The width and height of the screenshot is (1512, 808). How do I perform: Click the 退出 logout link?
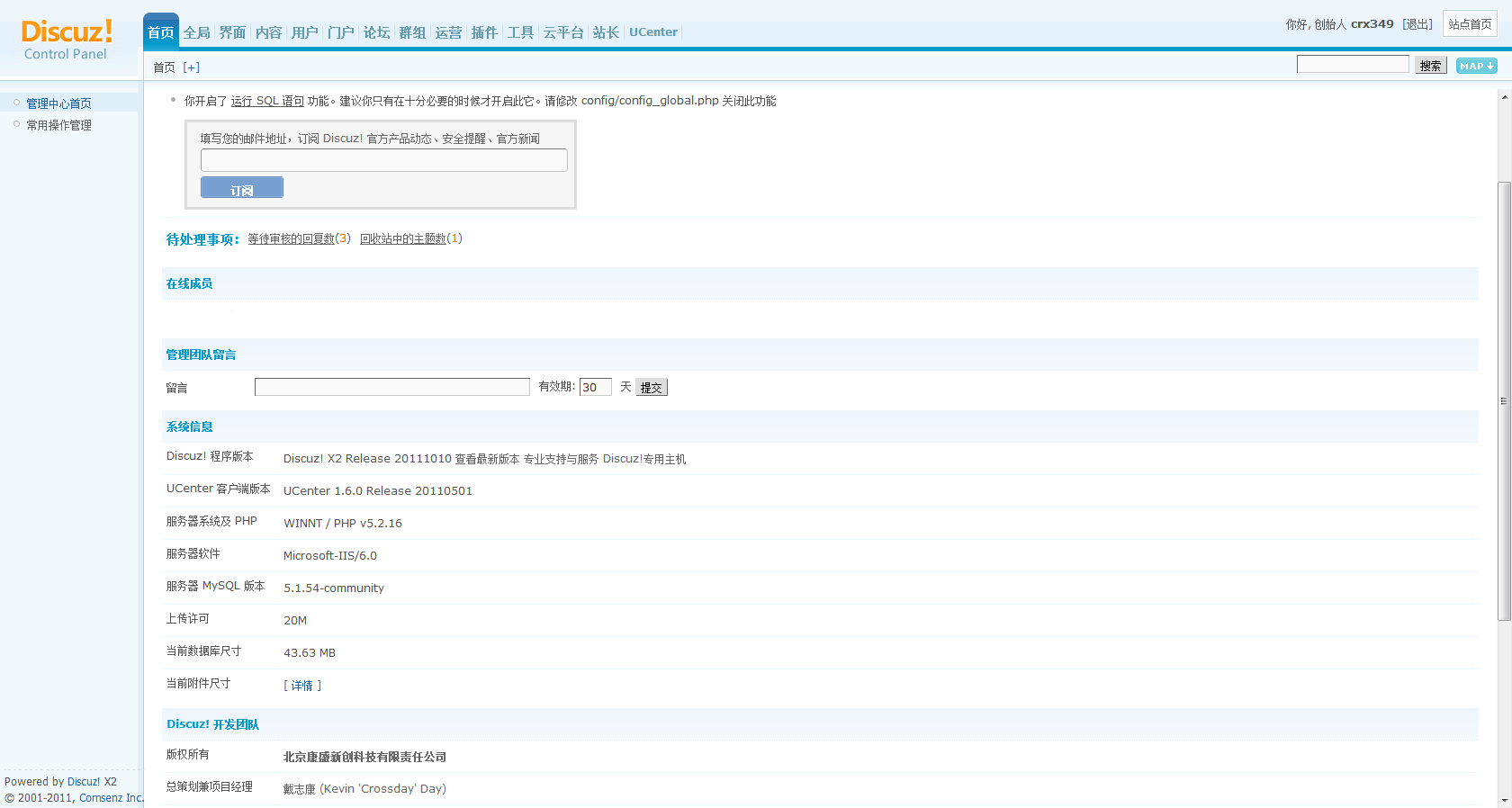pyautogui.click(x=1417, y=24)
